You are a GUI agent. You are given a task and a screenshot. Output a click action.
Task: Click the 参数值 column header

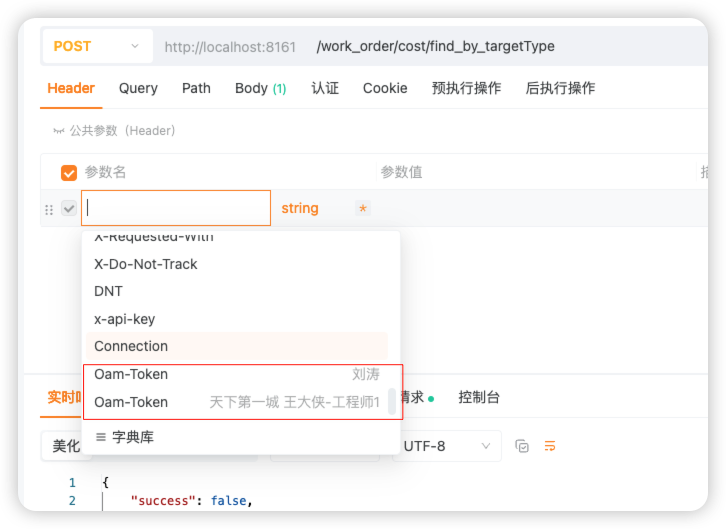coord(401,172)
